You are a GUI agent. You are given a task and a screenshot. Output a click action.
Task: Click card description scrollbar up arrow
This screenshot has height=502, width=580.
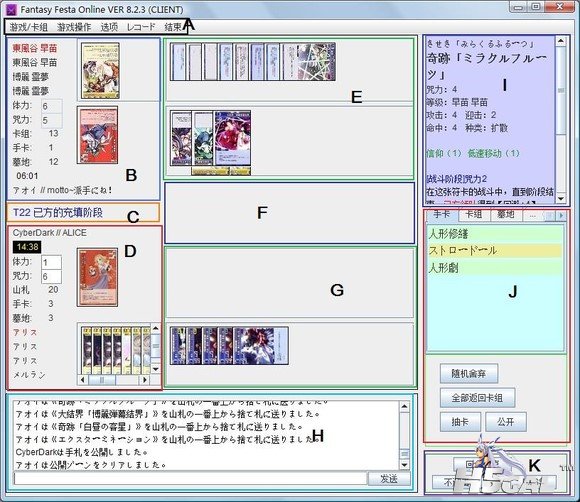pyautogui.click(x=561, y=41)
